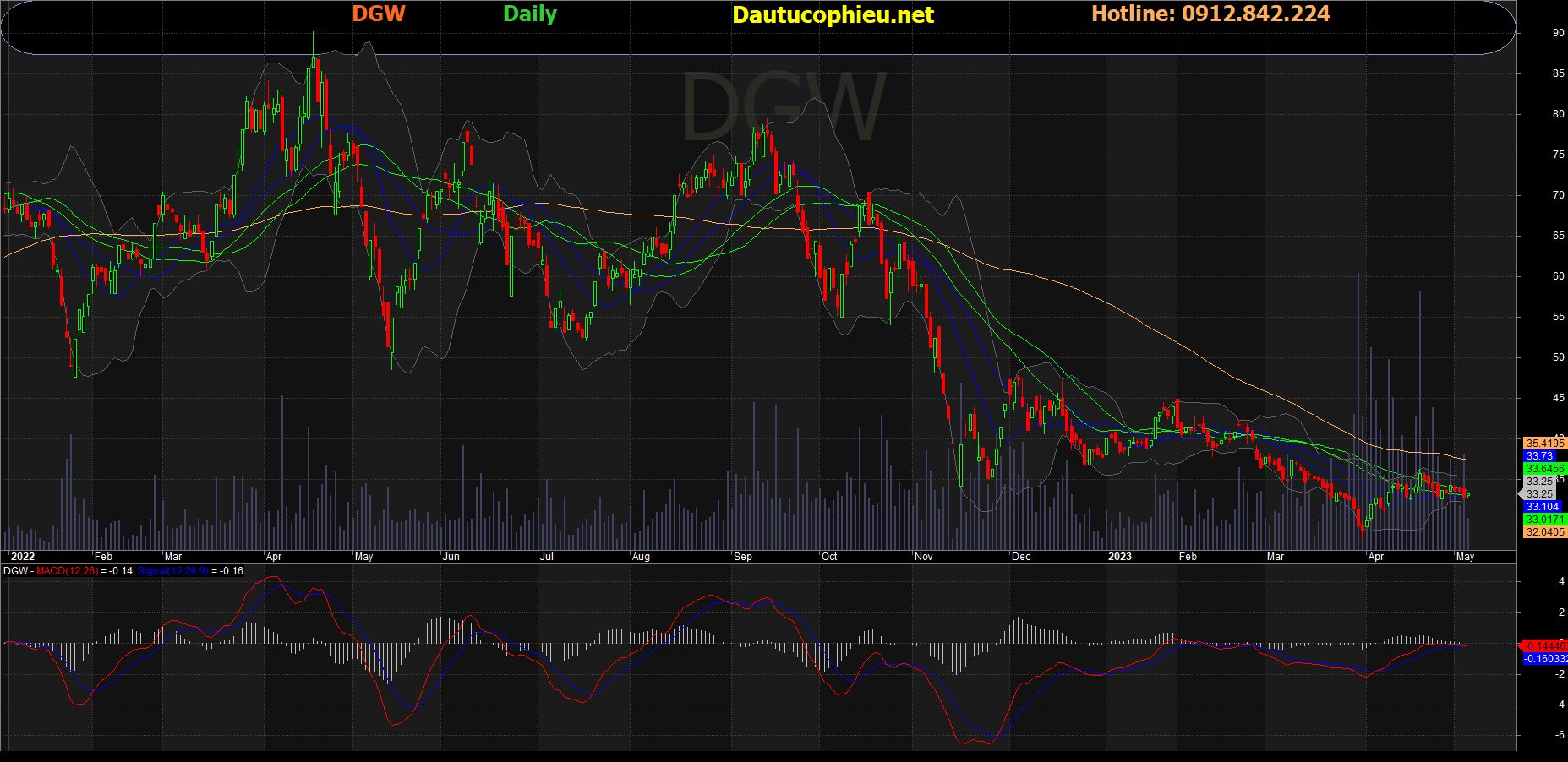Click the Hotline phone number text
Screen dimensions: 1568x762
point(1210,14)
